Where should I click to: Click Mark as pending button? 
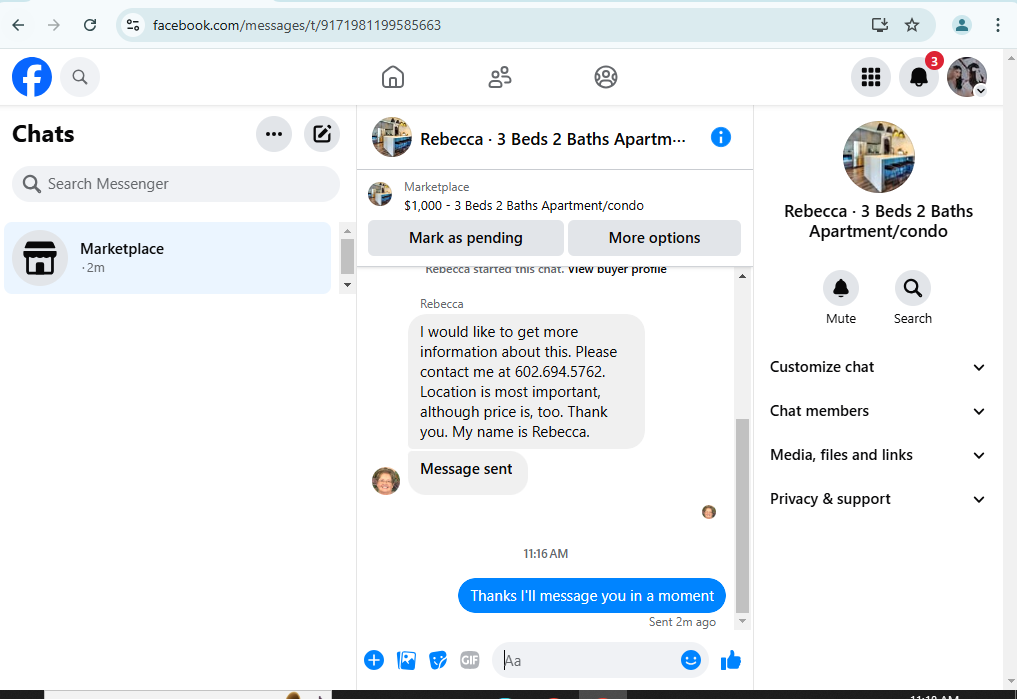[x=466, y=238]
